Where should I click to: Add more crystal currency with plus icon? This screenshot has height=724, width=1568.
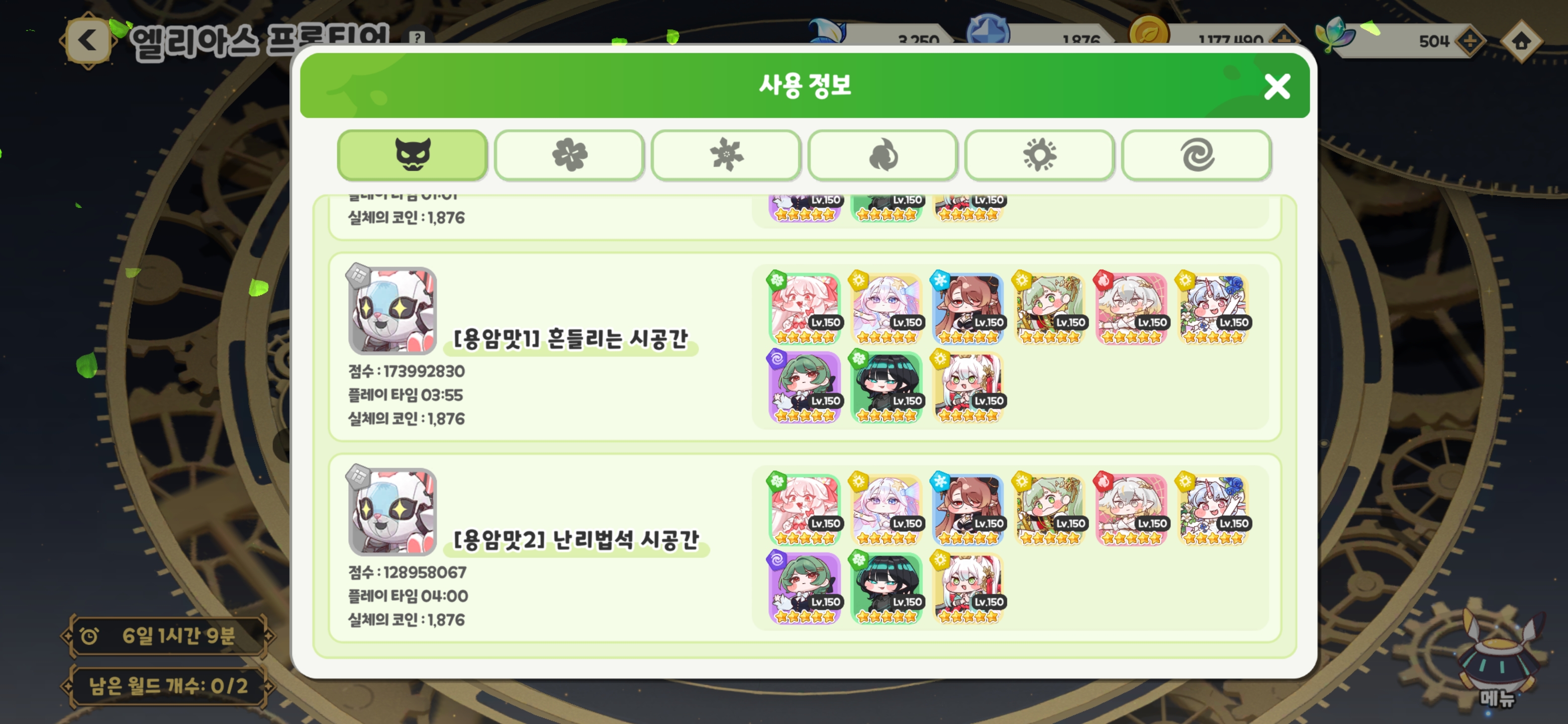point(1469,41)
